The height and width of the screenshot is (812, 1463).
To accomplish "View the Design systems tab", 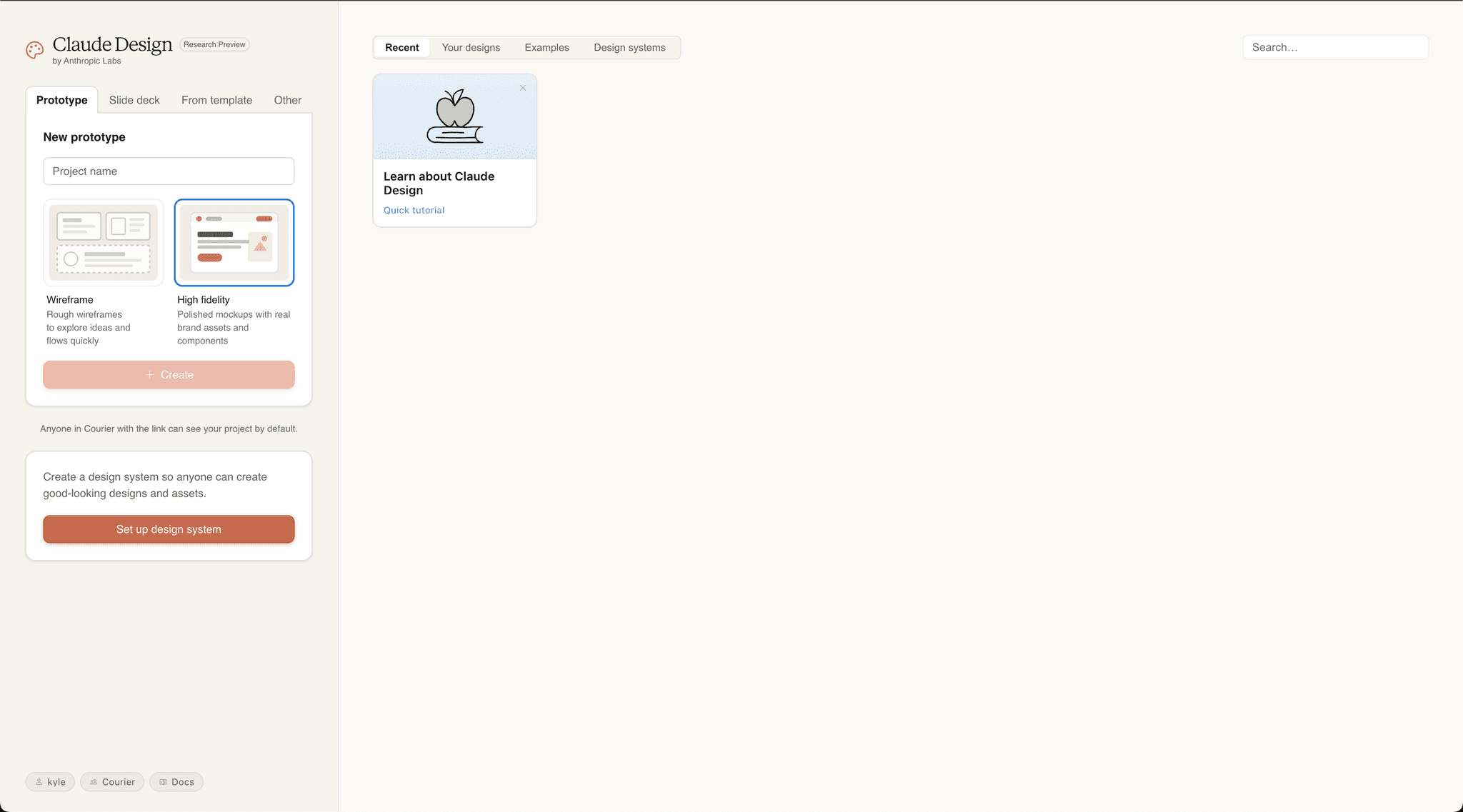I will [x=629, y=48].
